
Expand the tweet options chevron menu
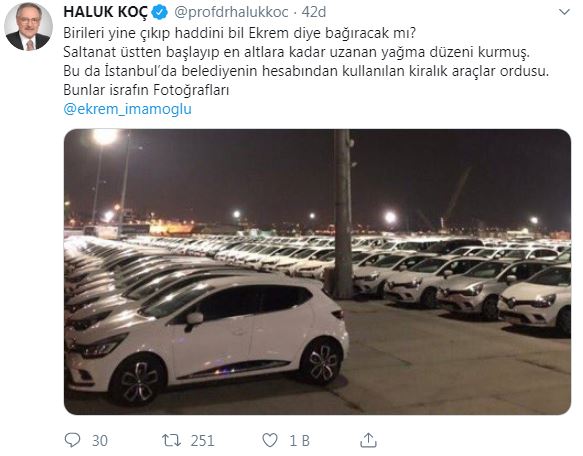[564, 12]
